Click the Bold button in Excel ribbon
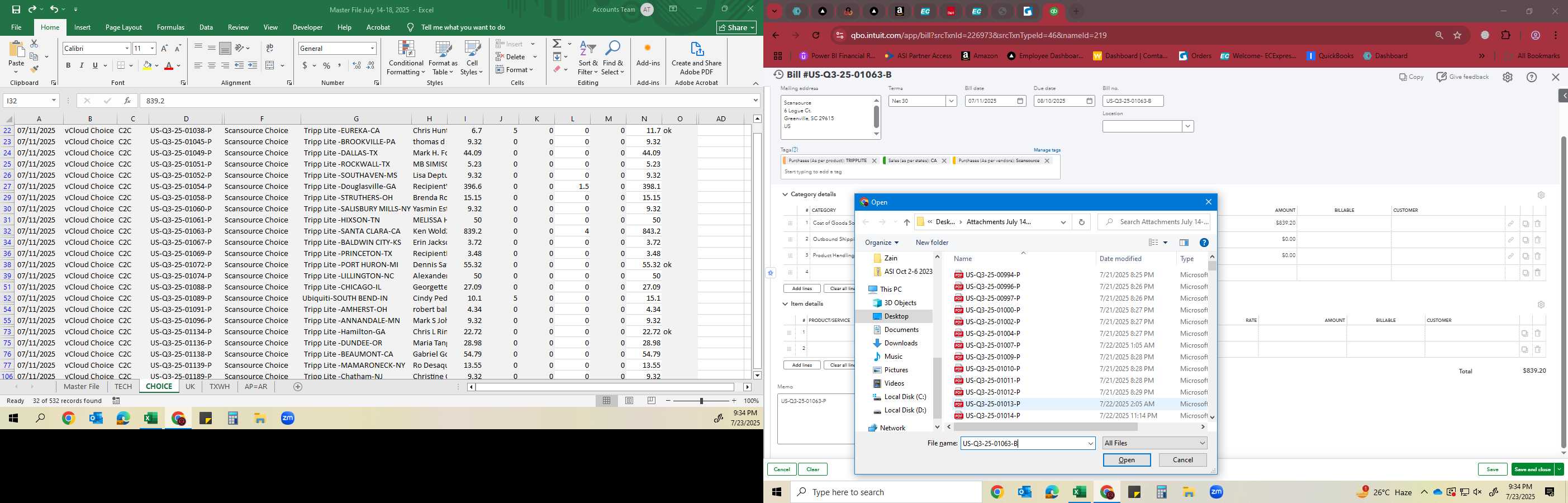This screenshot has width=1568, height=503. tap(68, 65)
